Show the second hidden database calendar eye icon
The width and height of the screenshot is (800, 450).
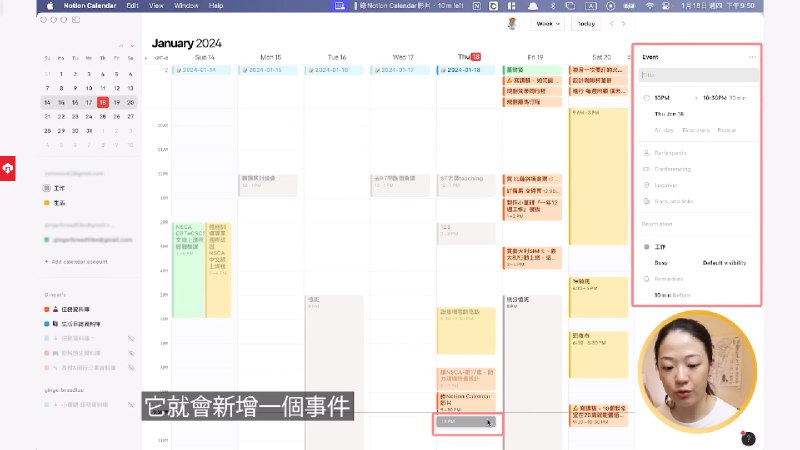(x=131, y=353)
